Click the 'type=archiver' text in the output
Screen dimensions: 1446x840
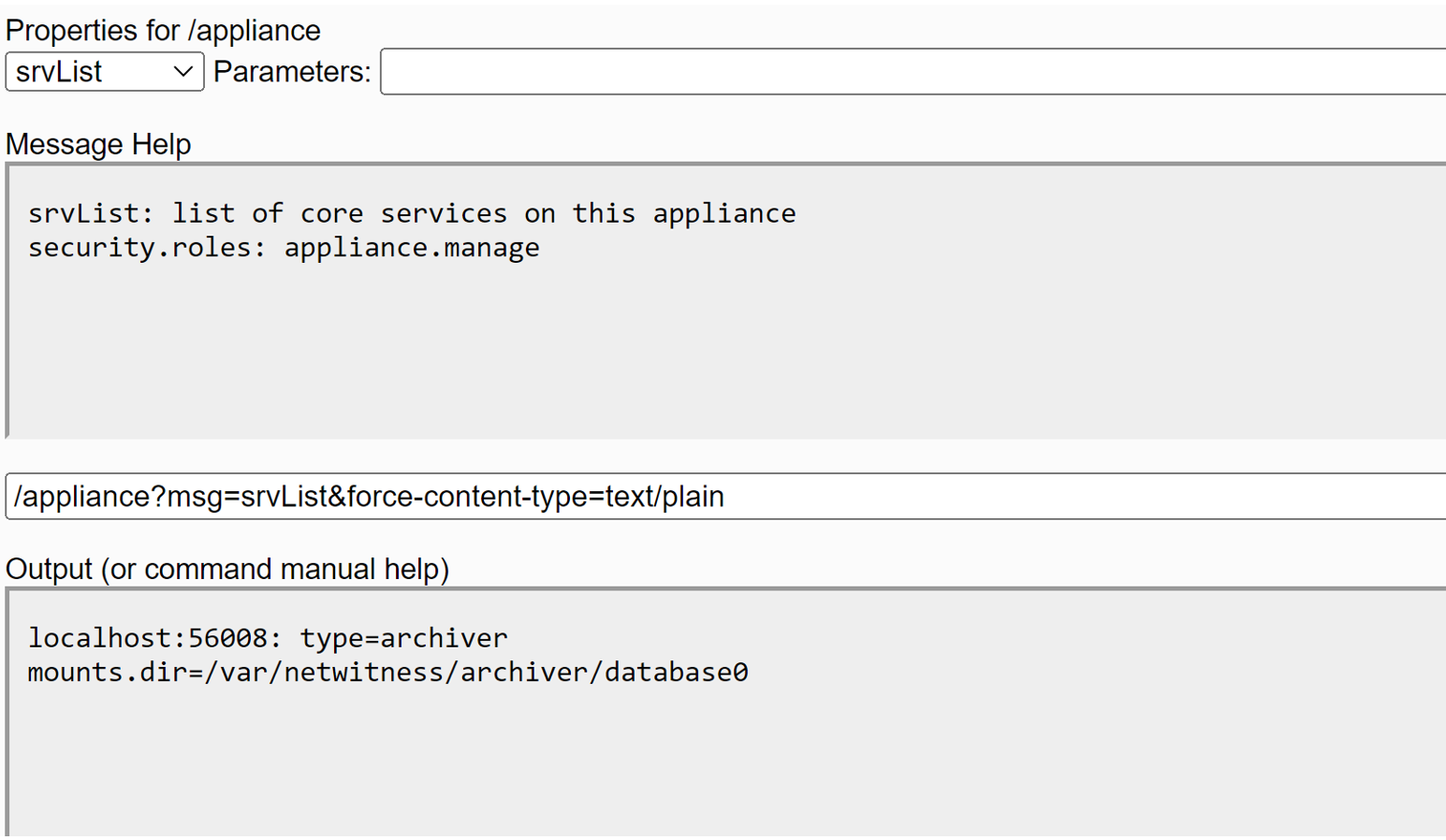click(403, 638)
